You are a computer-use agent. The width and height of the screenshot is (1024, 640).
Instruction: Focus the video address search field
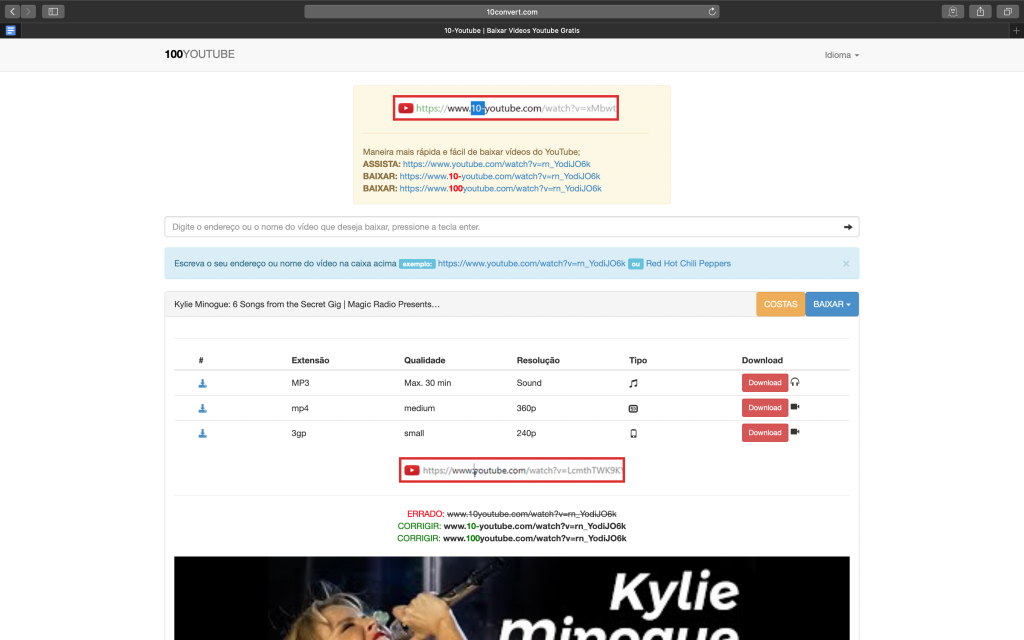[512, 227]
